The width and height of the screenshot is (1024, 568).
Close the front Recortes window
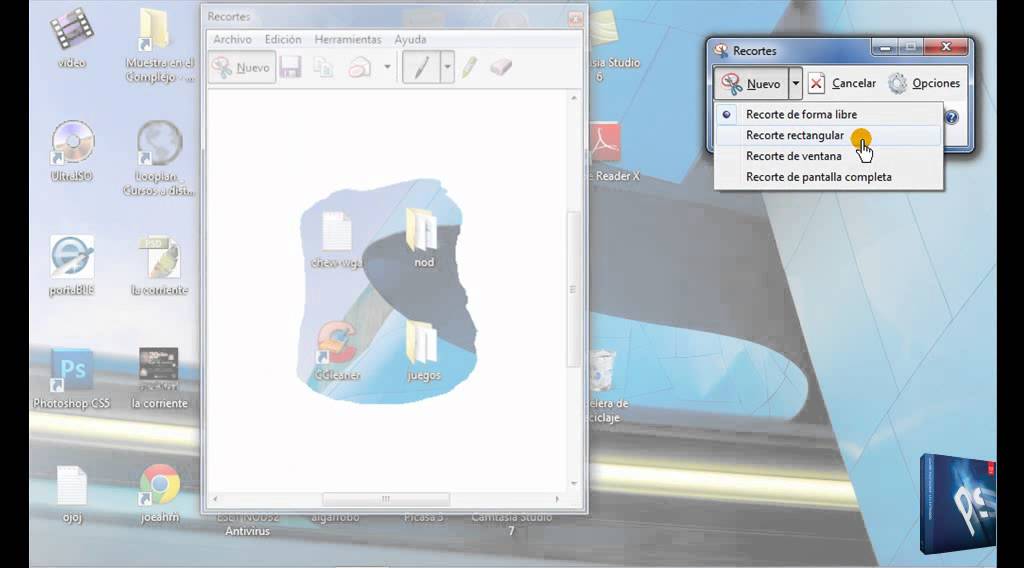[x=946, y=46]
